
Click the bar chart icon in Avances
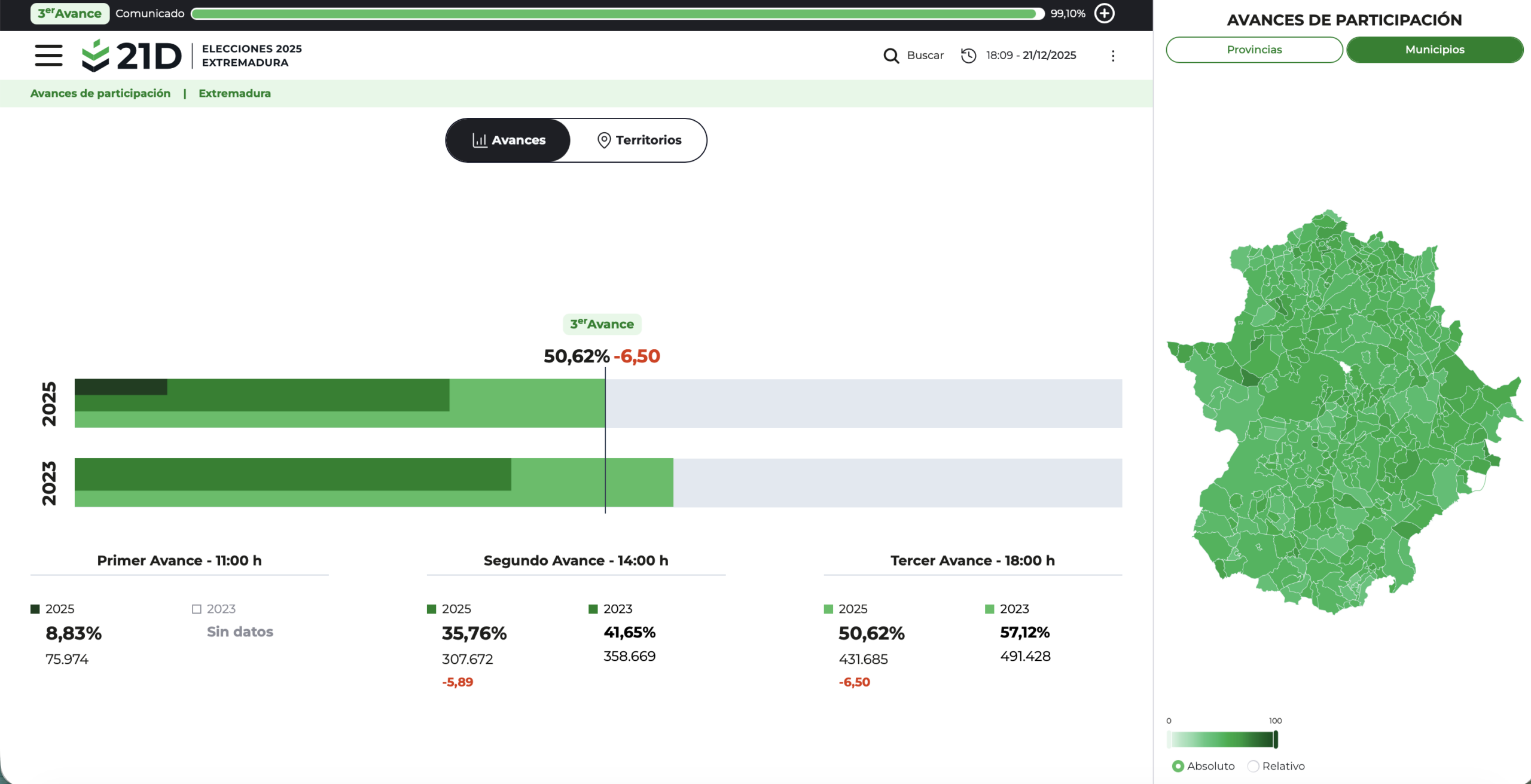pos(480,140)
